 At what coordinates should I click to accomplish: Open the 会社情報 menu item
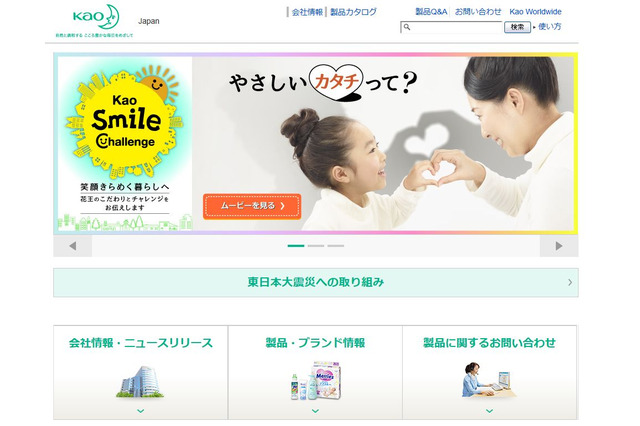point(307,12)
